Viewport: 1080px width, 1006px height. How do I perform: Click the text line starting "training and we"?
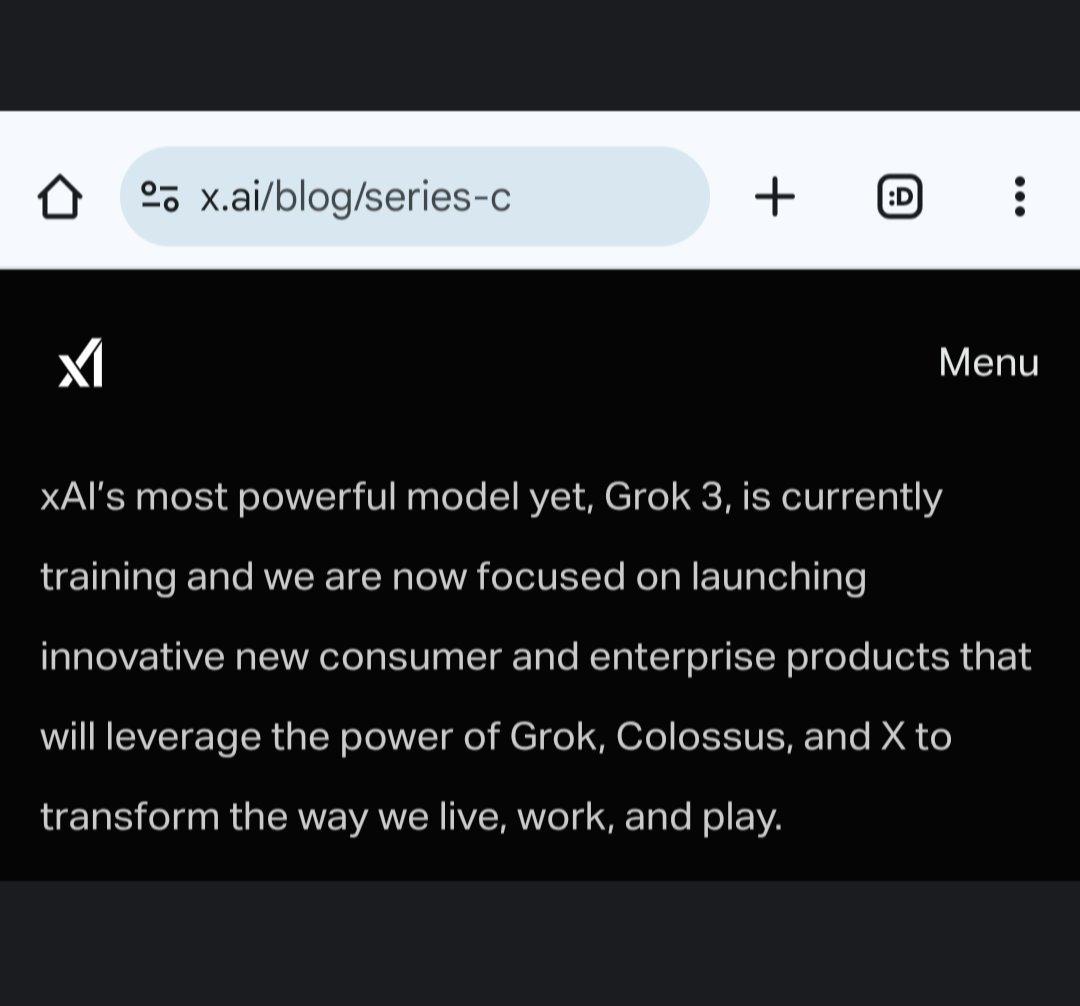tap(453, 577)
